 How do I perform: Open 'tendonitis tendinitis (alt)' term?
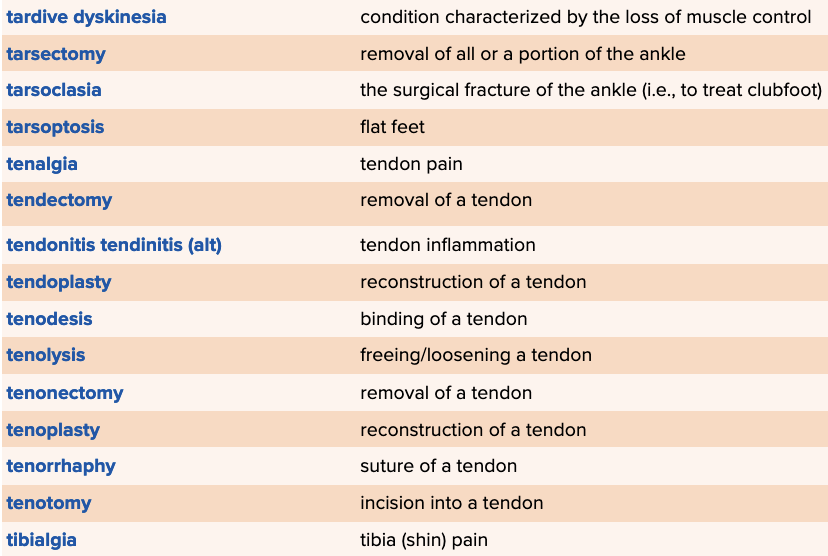[x=114, y=245]
